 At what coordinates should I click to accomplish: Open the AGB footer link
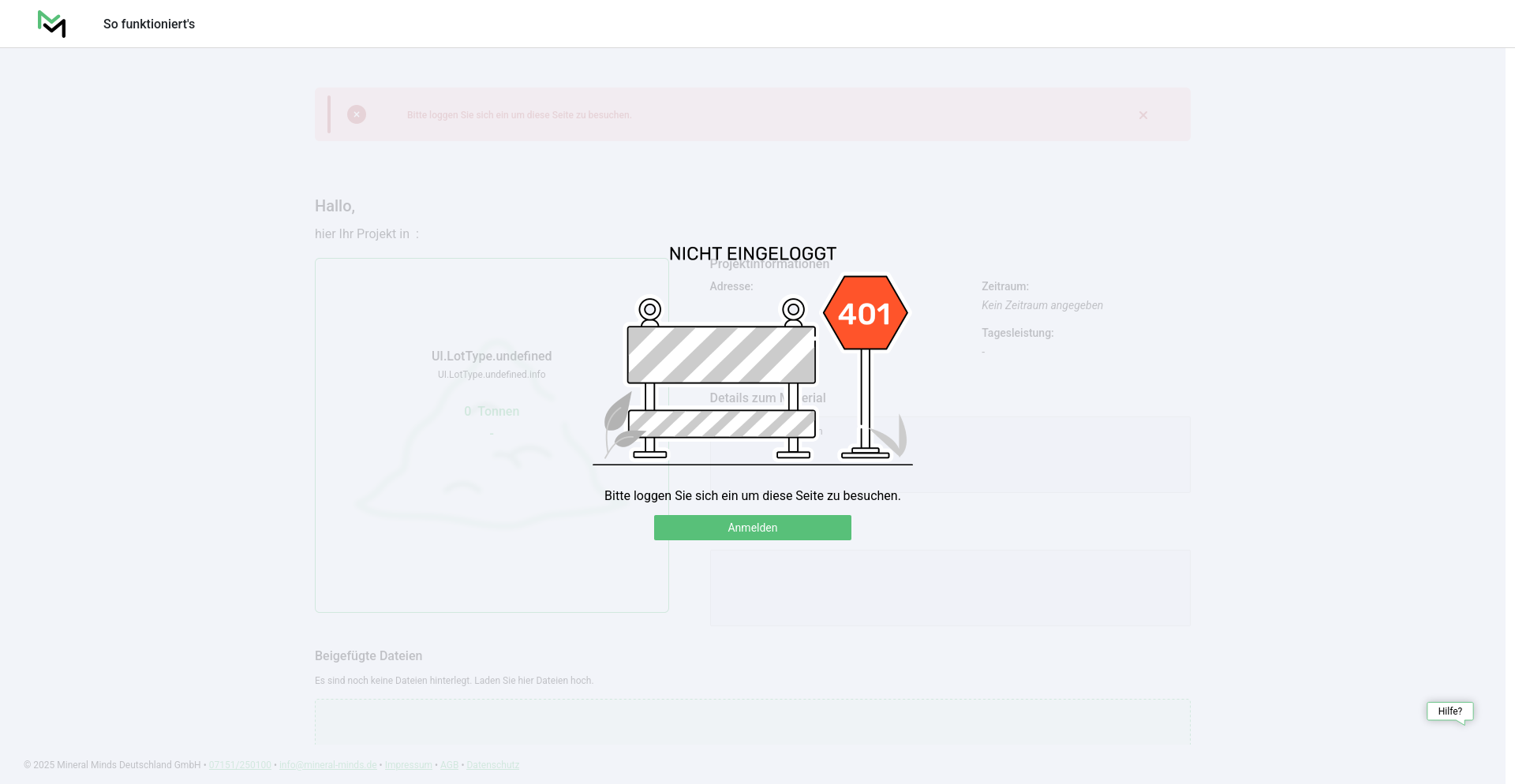449,765
